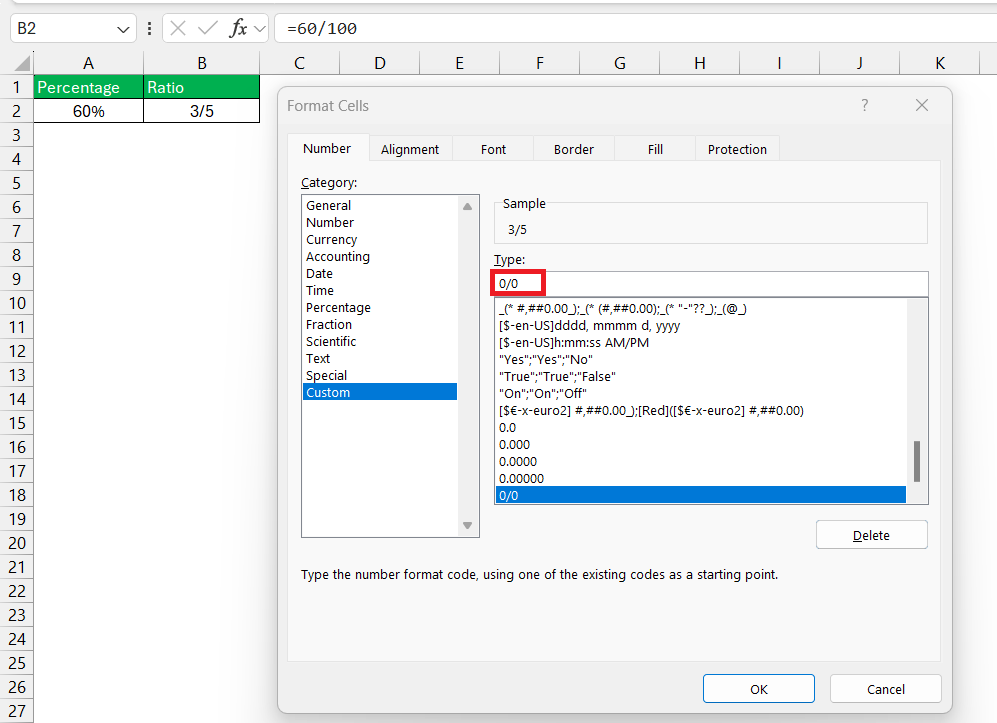Click the Type input field
This screenshot has height=723, width=997.
711,284
